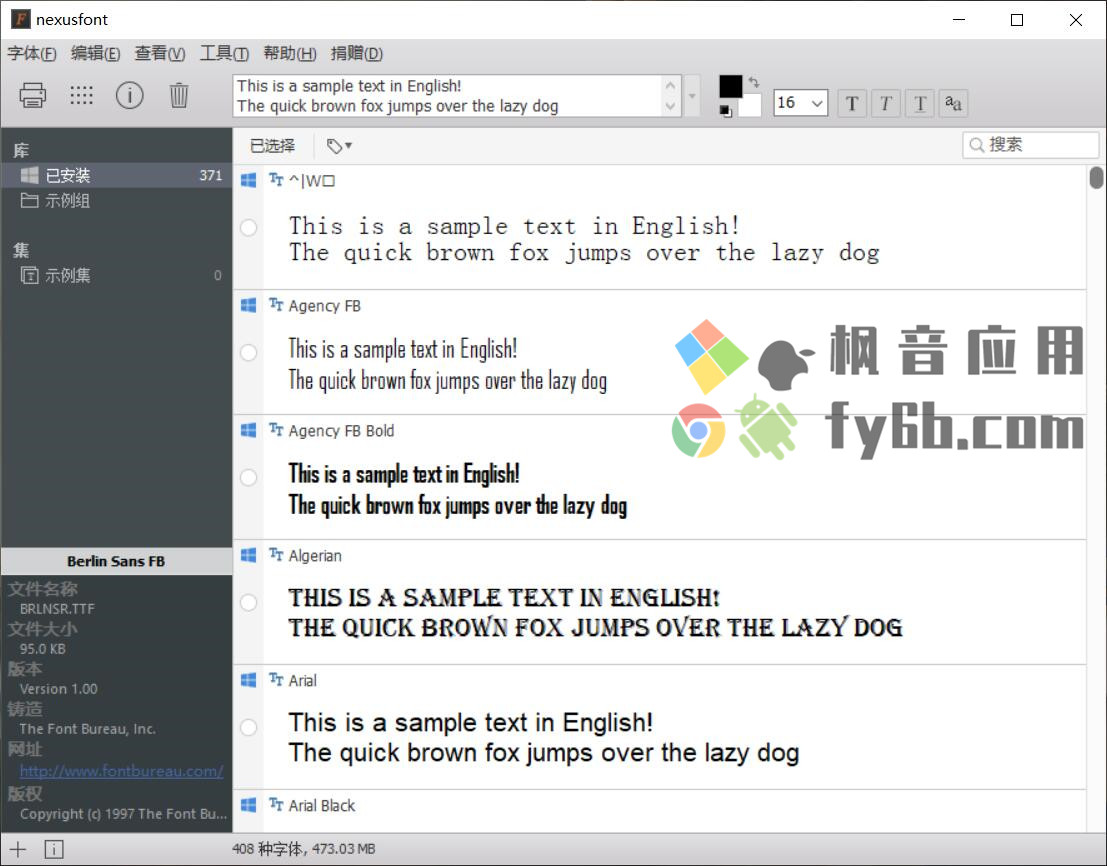Toggle italic text style button
Screen dimensions: 1107x866
(x=885, y=104)
